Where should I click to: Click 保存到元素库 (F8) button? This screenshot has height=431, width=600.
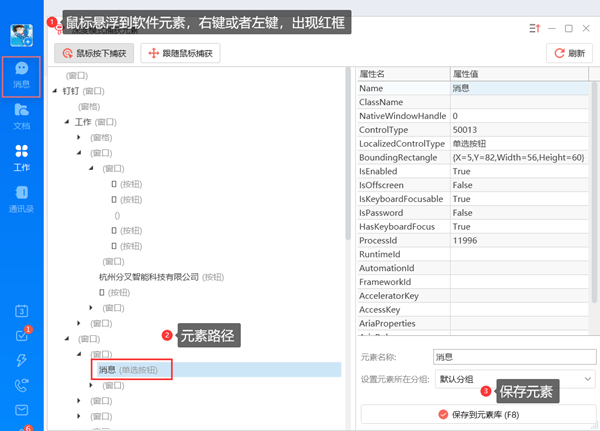point(478,415)
